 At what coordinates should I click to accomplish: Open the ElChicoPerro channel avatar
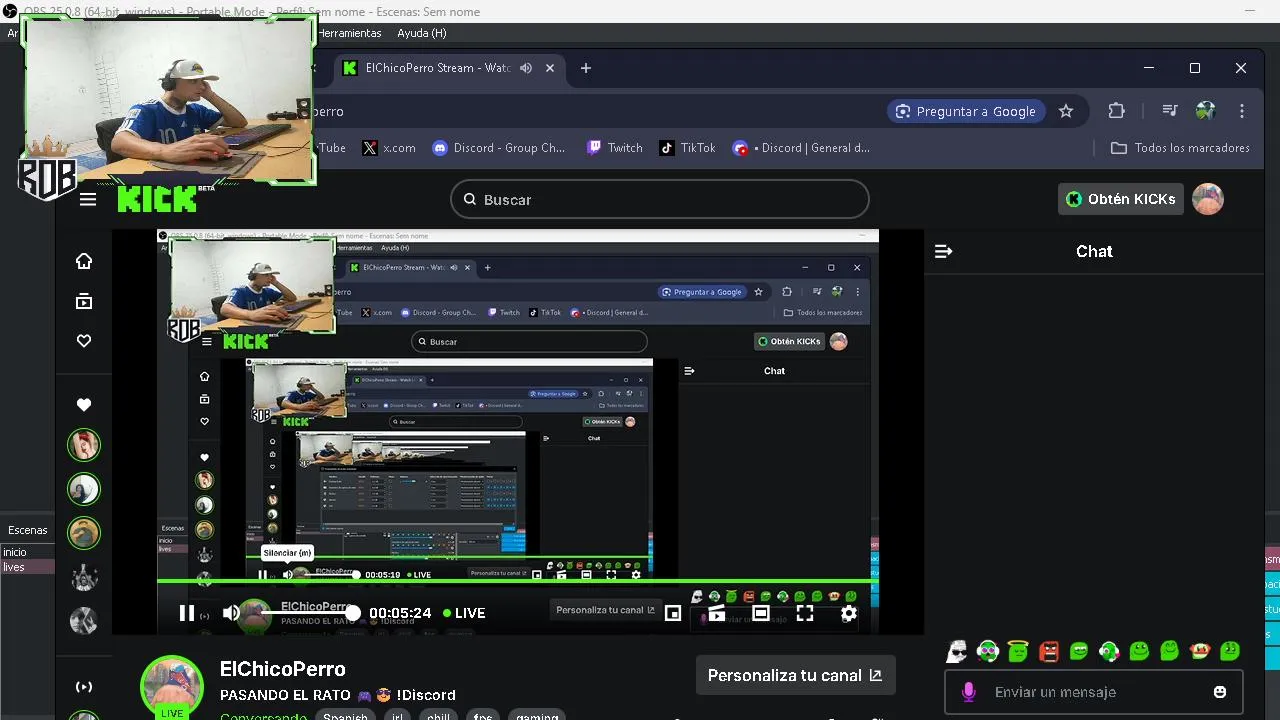point(172,687)
